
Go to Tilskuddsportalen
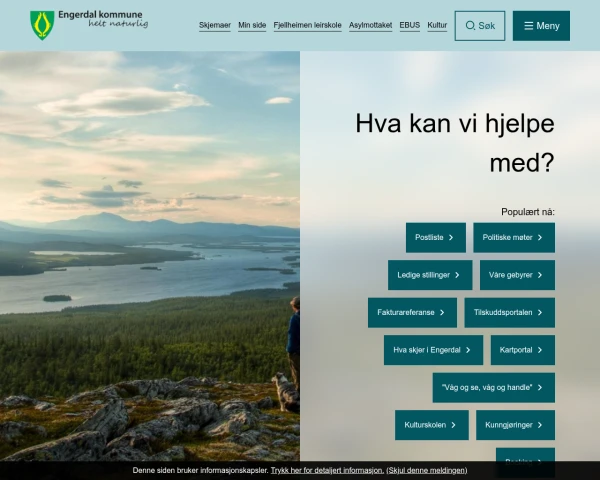pos(510,313)
